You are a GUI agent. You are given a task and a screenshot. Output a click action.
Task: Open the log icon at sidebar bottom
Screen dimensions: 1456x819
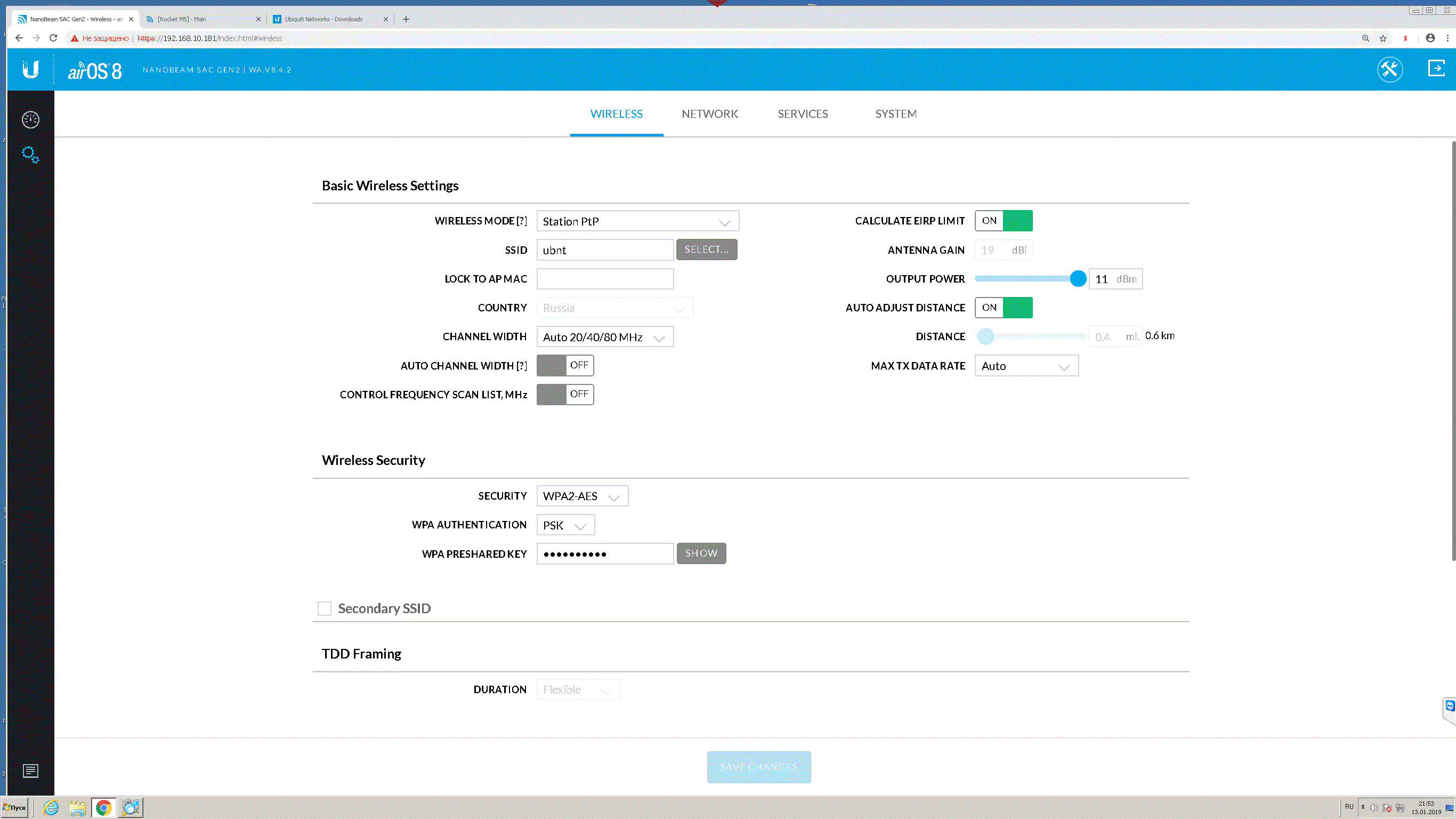[30, 770]
